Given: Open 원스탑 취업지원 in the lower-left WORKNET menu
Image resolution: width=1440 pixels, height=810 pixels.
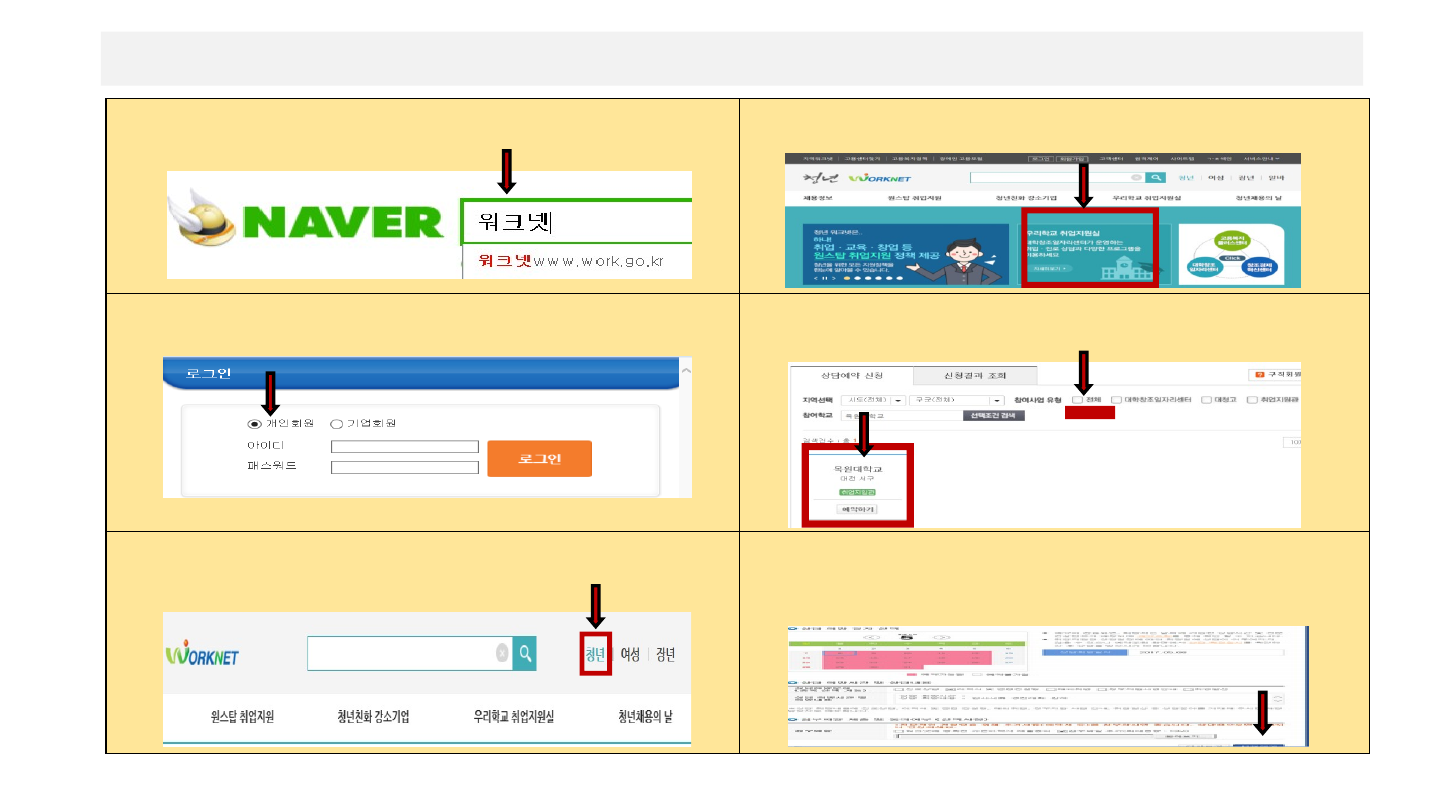Looking at the screenshot, I should pyautogui.click(x=242, y=717).
